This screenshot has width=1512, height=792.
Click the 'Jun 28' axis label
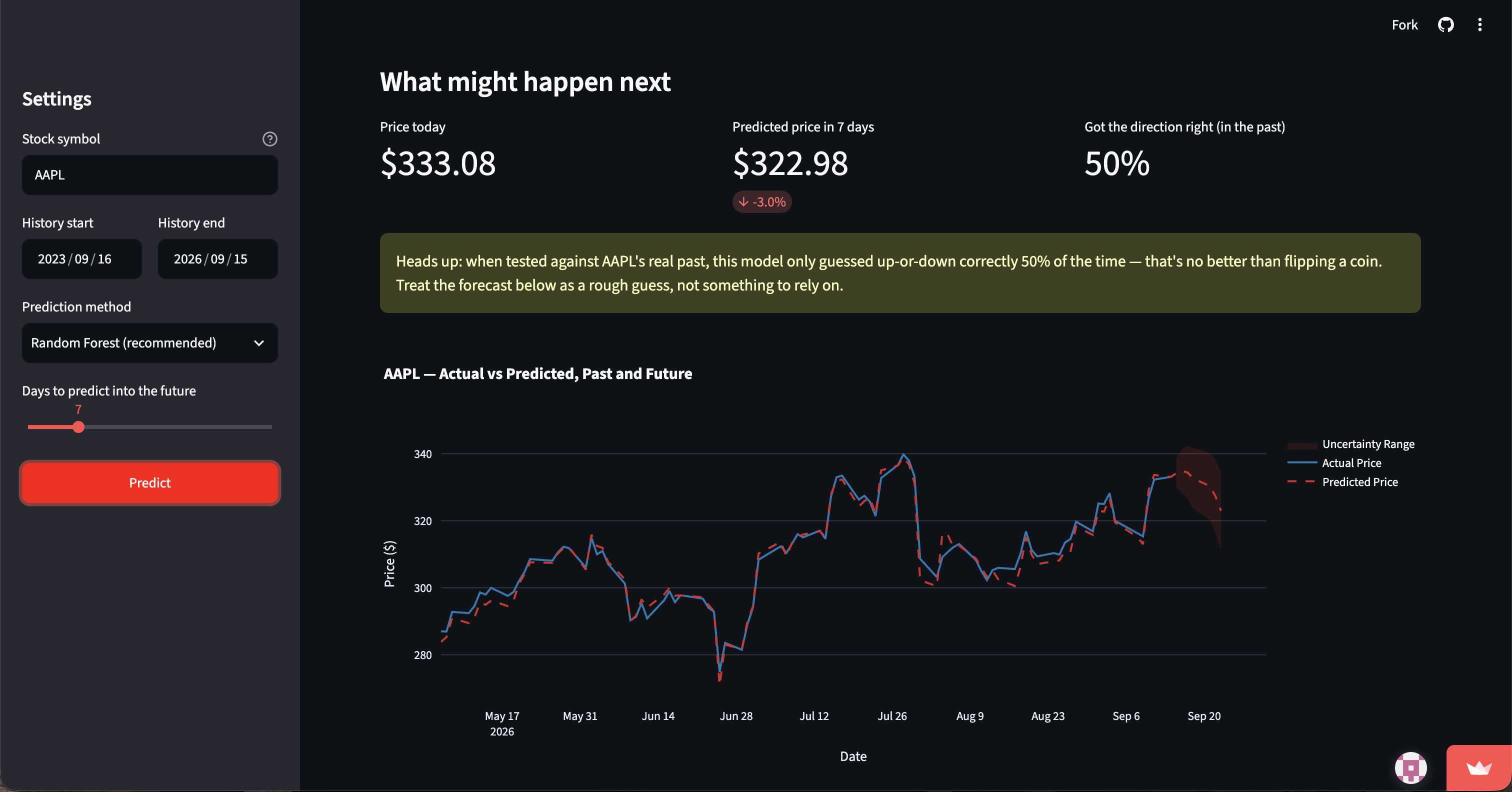click(736, 715)
